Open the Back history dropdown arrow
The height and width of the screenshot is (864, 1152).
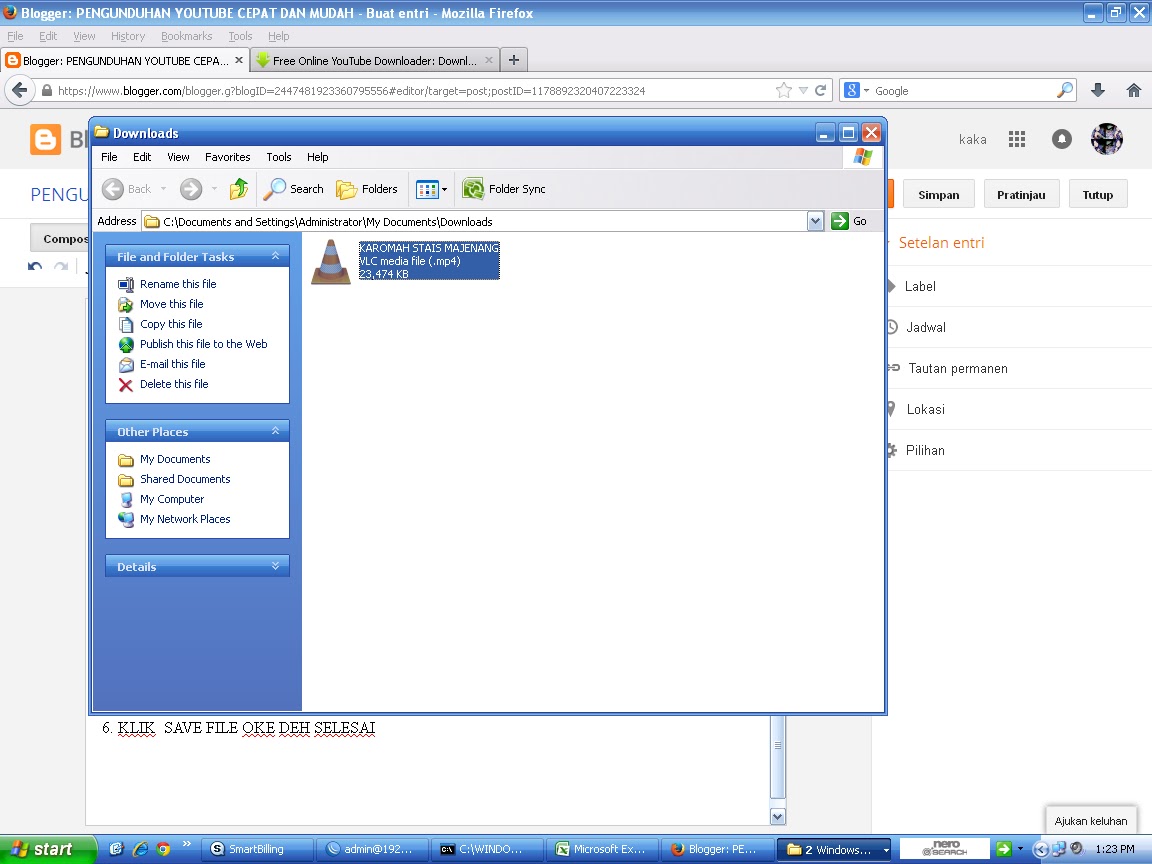click(163, 189)
